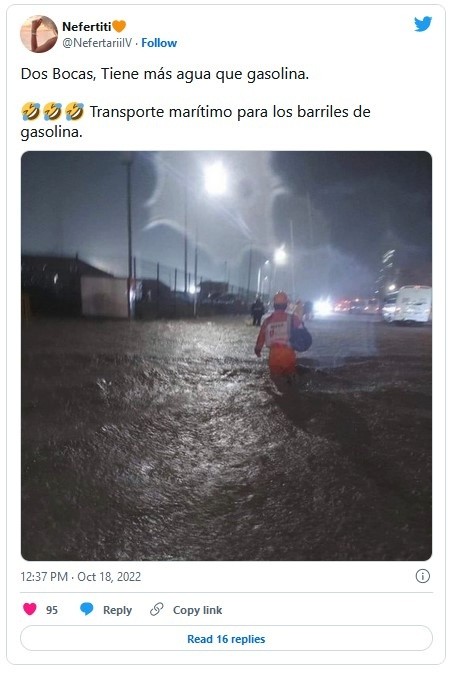The width and height of the screenshot is (451, 675).
Task: Open Nefertiti's profile avatar
Action: pos(39,34)
